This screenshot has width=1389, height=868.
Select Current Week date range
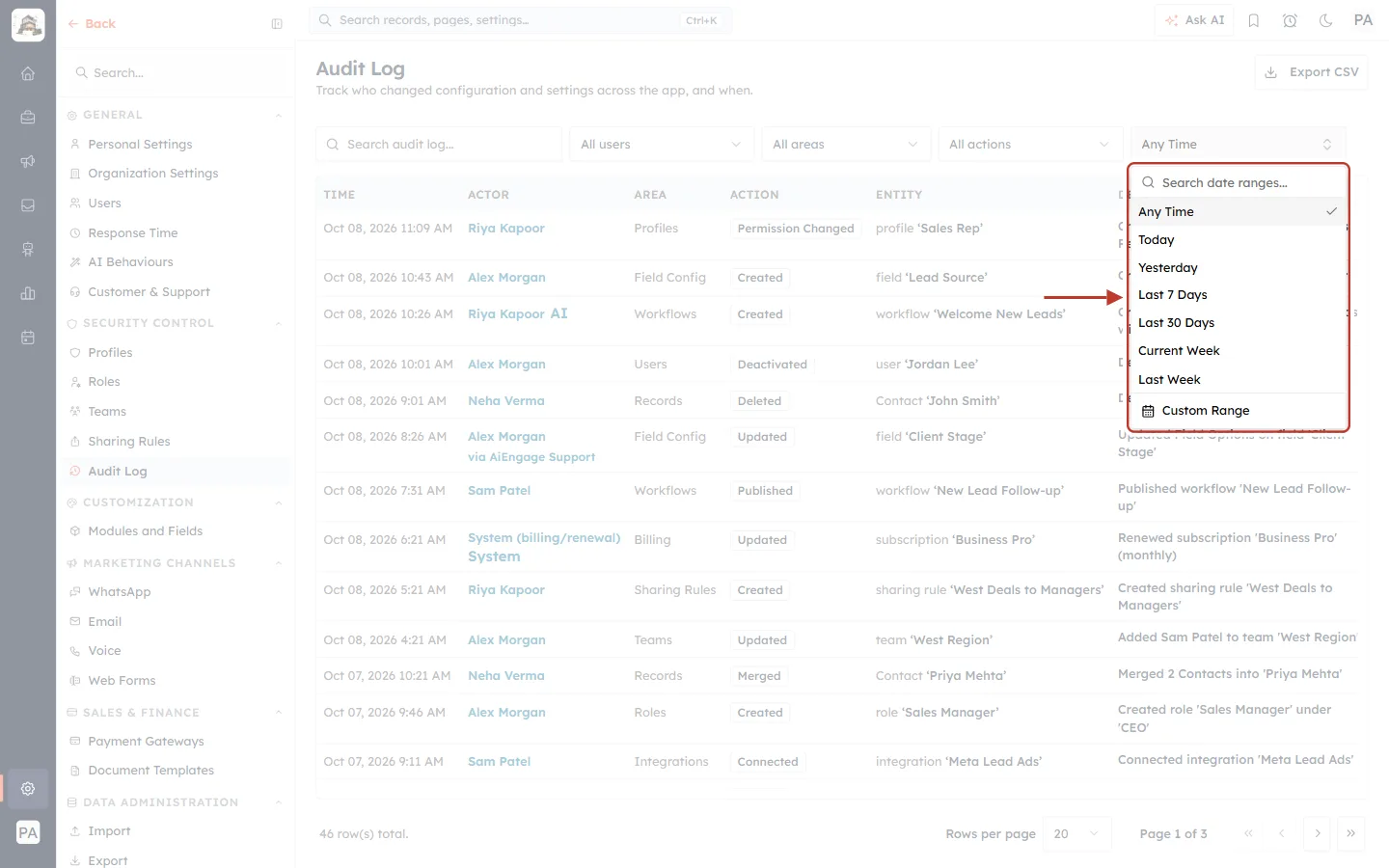pyautogui.click(x=1238, y=351)
